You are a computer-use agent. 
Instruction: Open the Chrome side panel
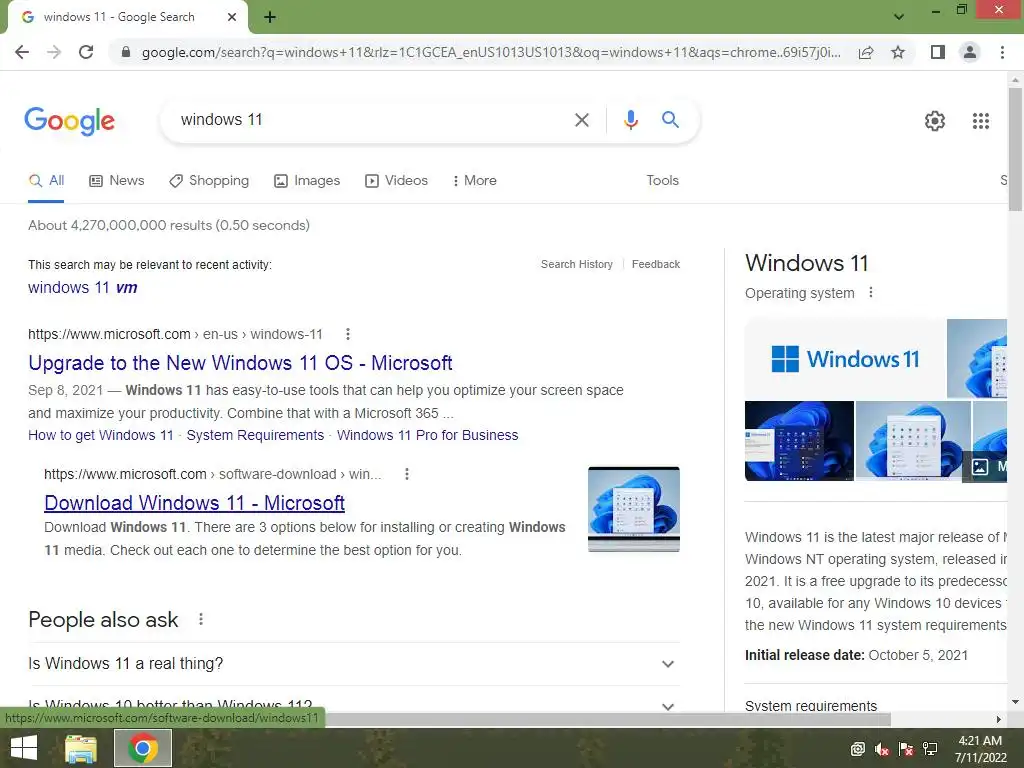click(938, 52)
